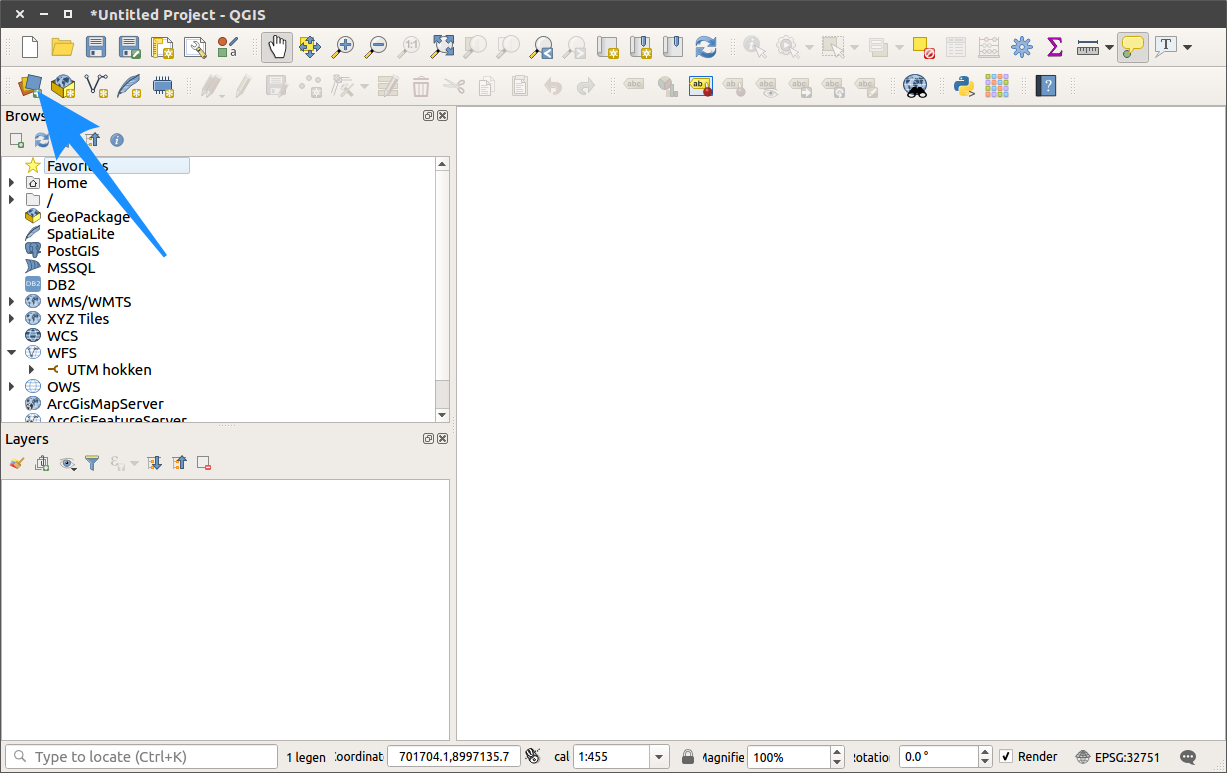This screenshot has width=1227, height=773.
Task: Click Add Selected Layers in Browser panel
Action: coord(17,140)
